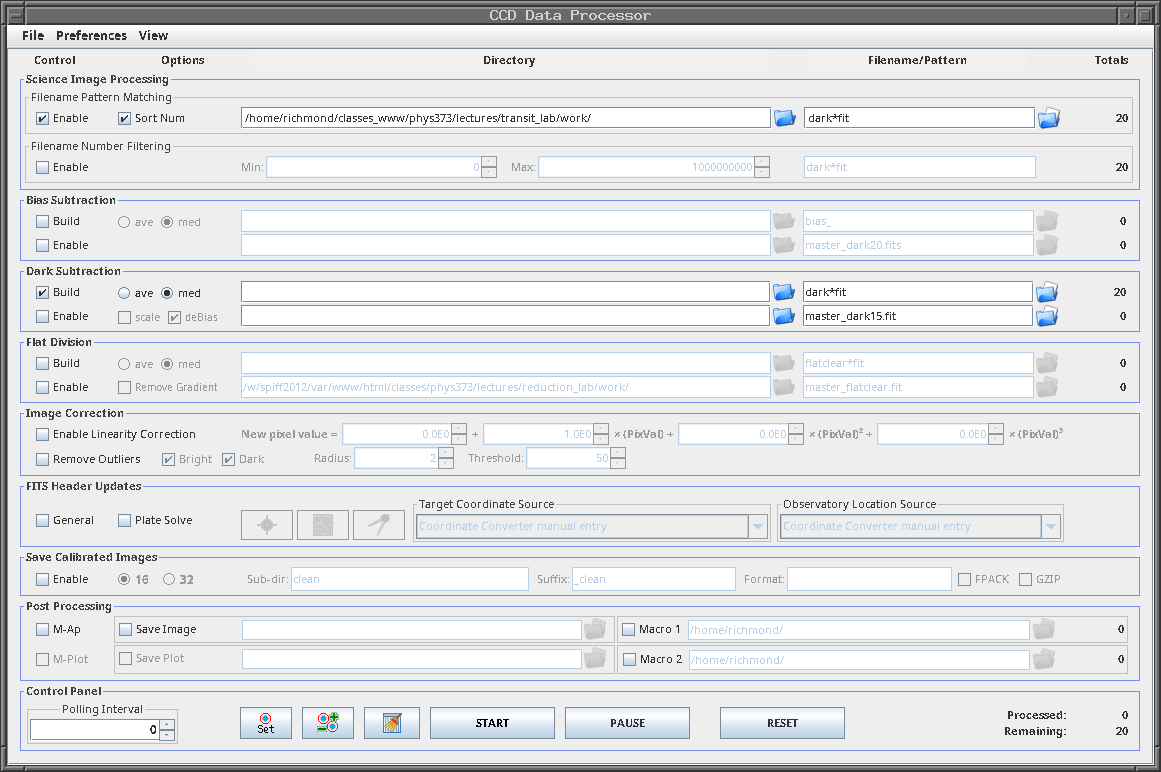Click the science image directory path field

point(505,118)
